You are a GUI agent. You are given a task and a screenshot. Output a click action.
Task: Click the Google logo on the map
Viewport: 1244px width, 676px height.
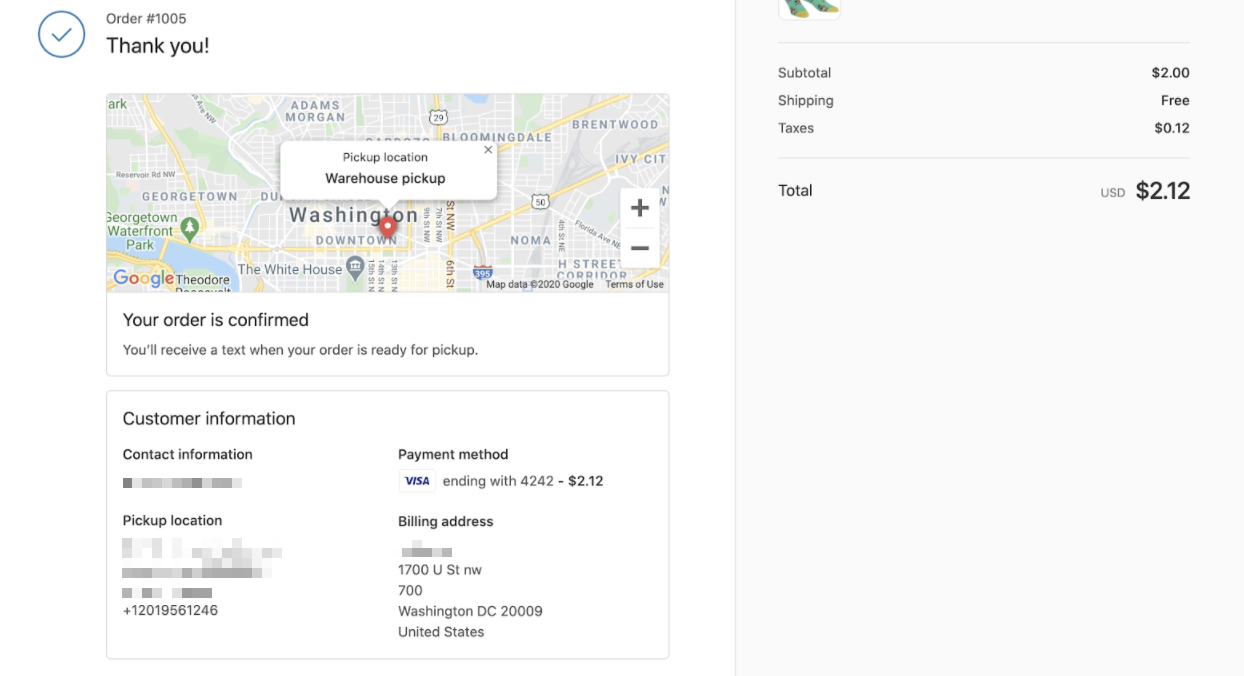(143, 278)
